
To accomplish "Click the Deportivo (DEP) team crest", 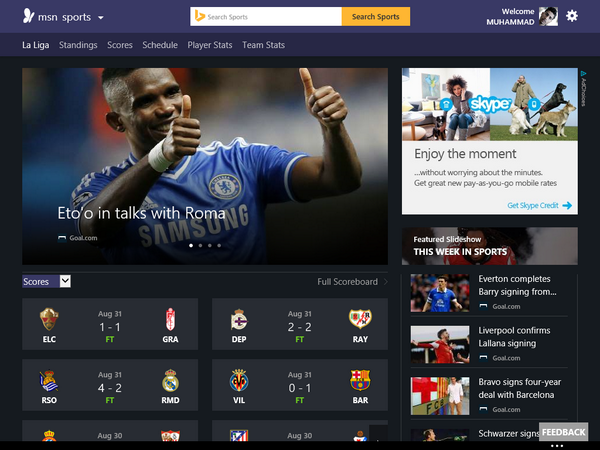I will (239, 320).
